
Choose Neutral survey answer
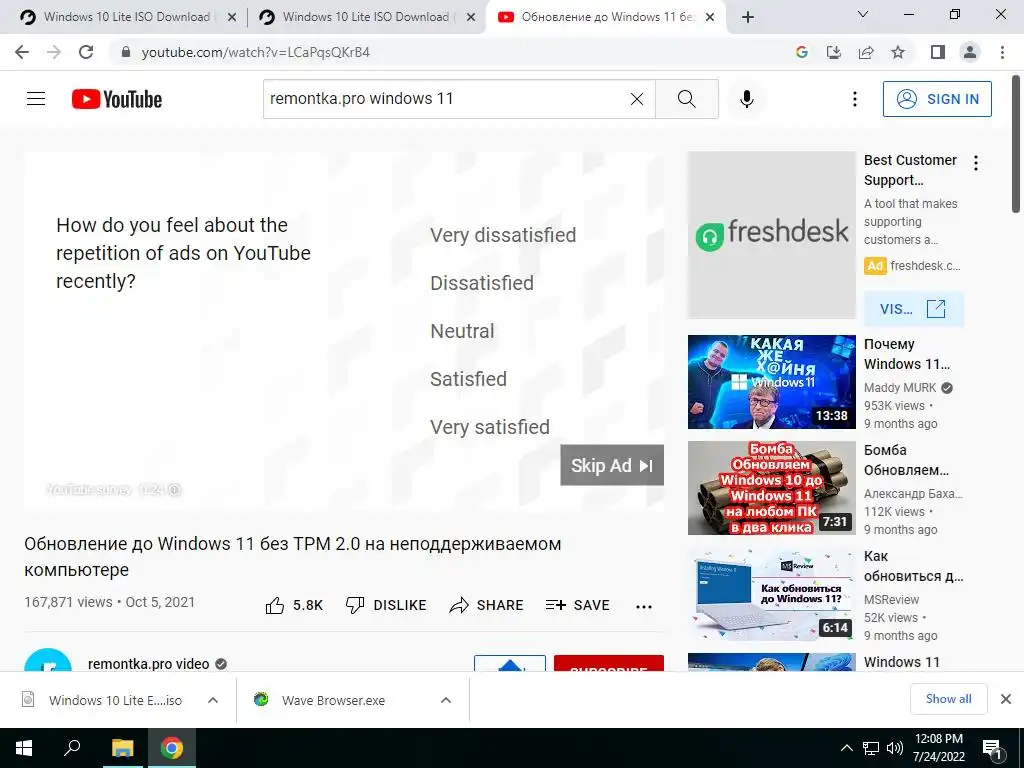[462, 331]
